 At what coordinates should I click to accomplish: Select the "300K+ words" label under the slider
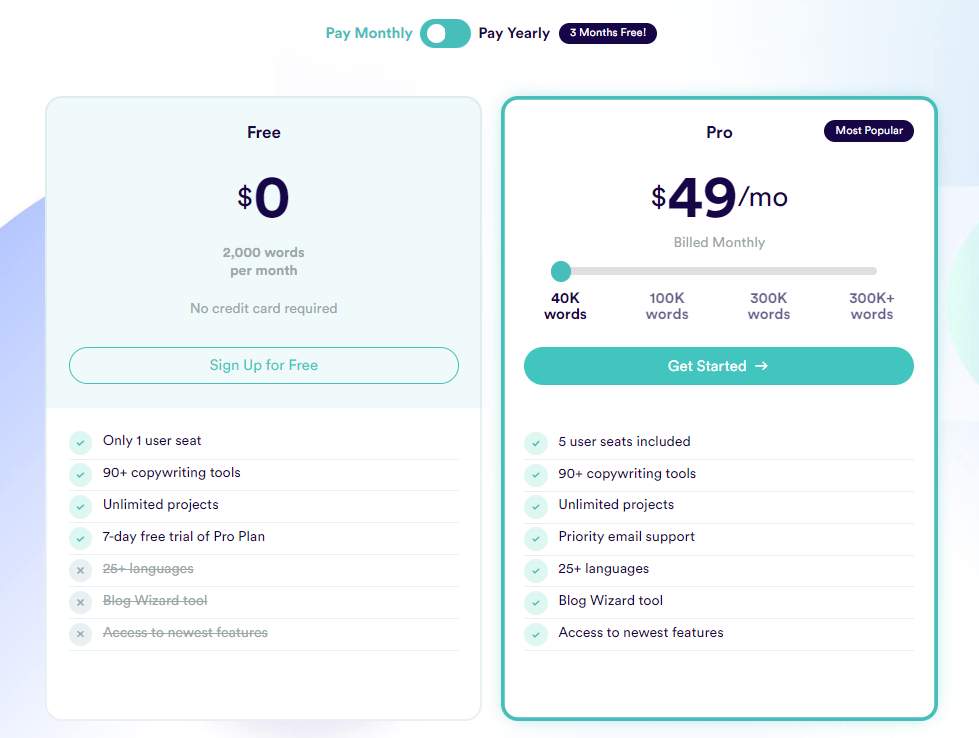click(x=871, y=306)
